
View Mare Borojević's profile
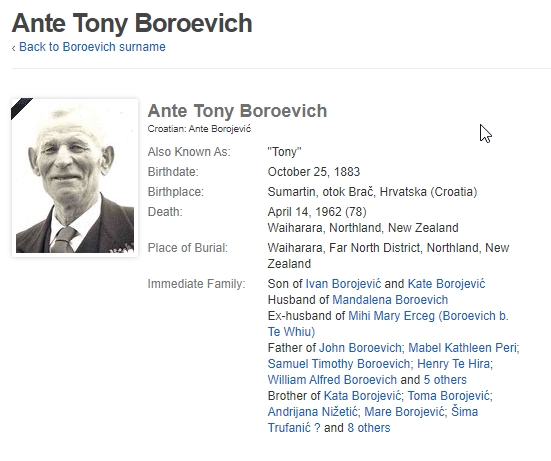pos(404,411)
